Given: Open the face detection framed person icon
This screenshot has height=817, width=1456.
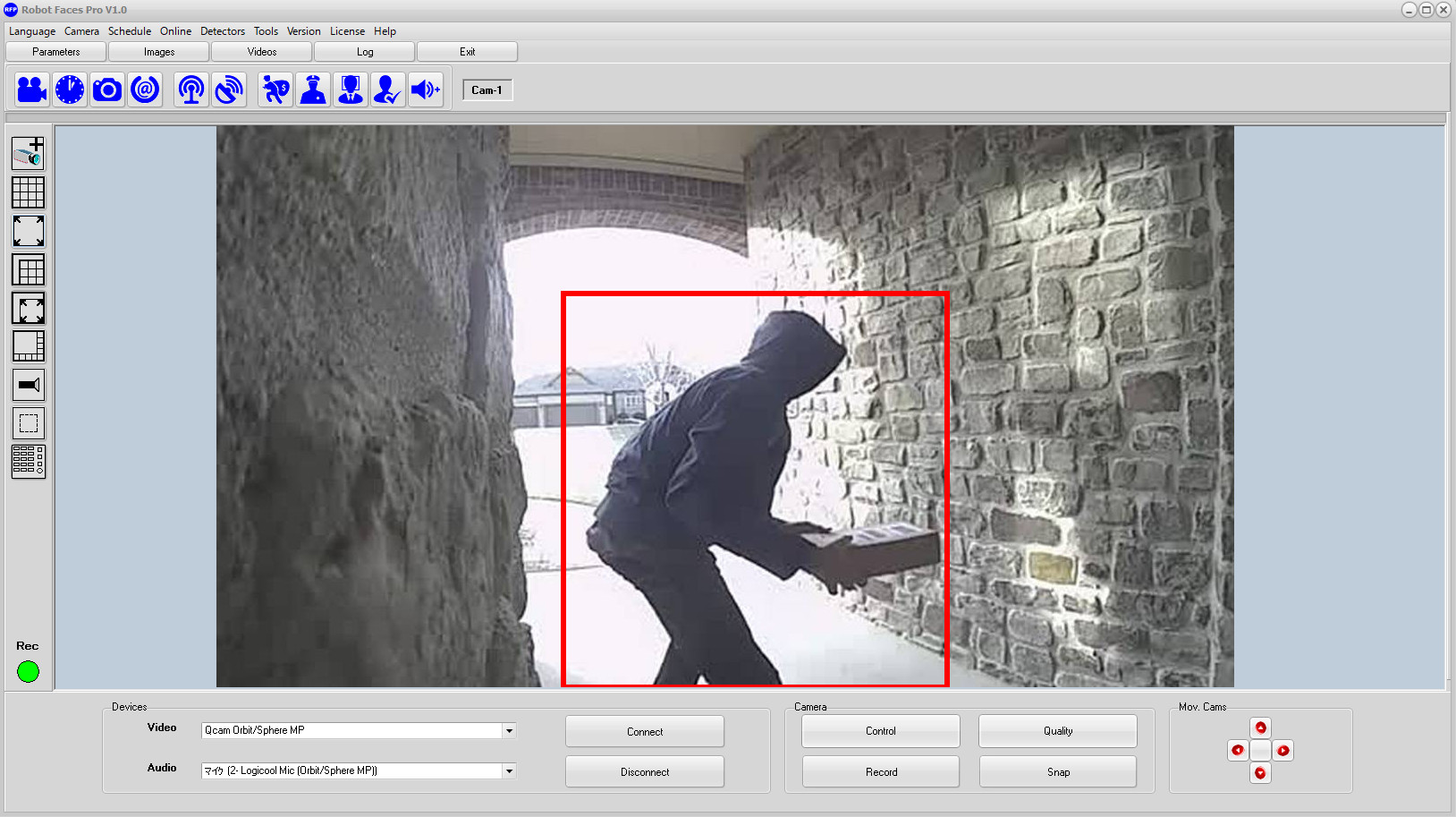Looking at the screenshot, I should (x=351, y=89).
